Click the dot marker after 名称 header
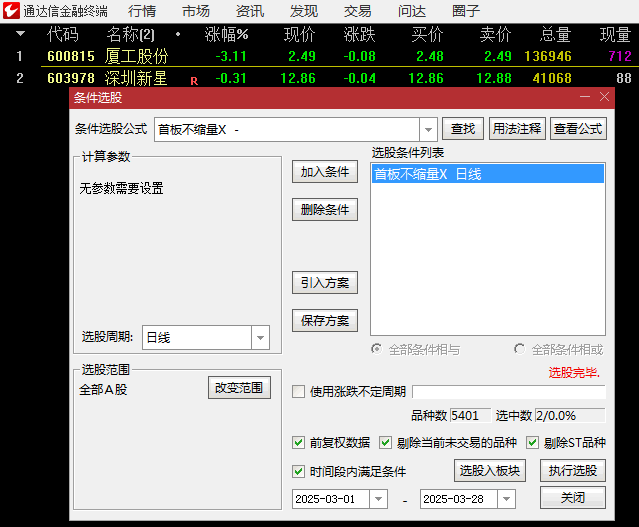 (178, 34)
